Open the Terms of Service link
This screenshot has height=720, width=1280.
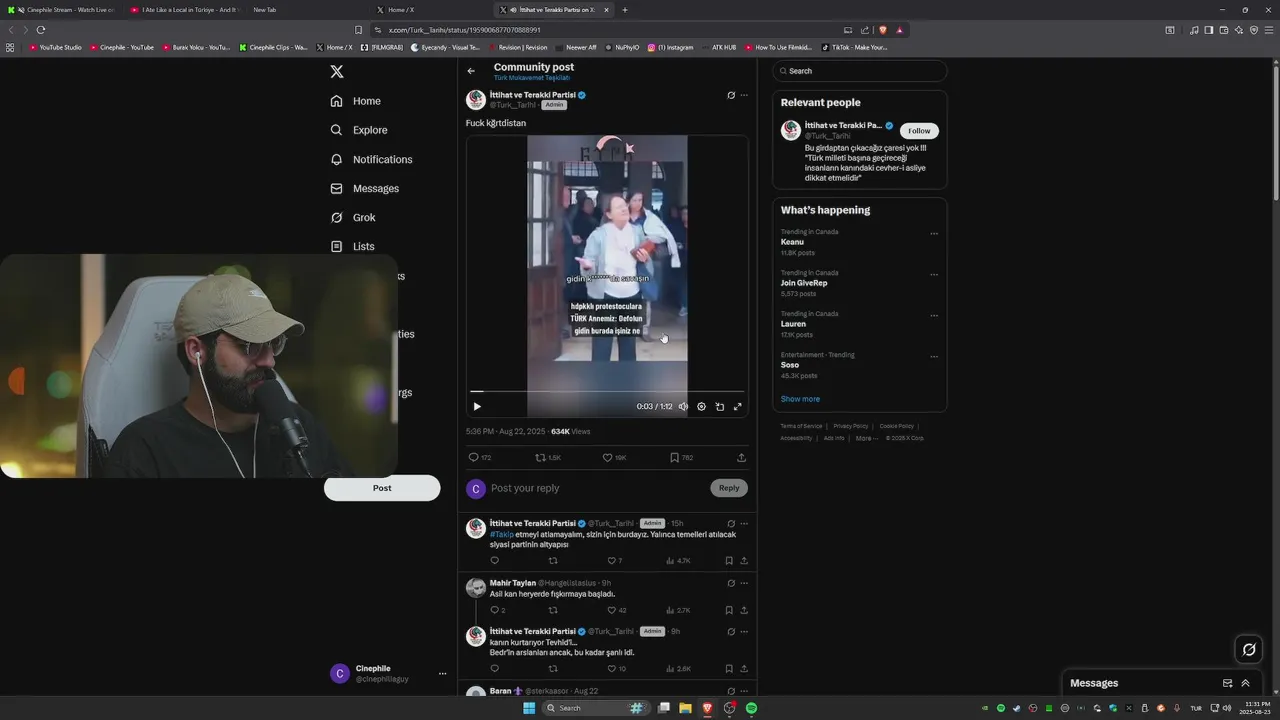(x=801, y=426)
